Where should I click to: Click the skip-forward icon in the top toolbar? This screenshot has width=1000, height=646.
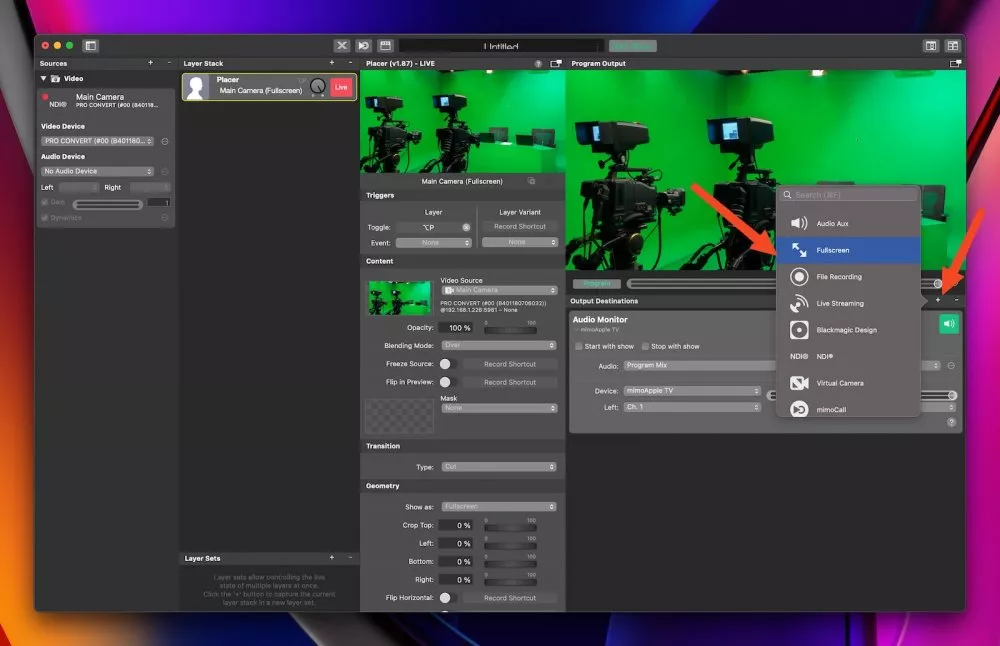point(364,45)
